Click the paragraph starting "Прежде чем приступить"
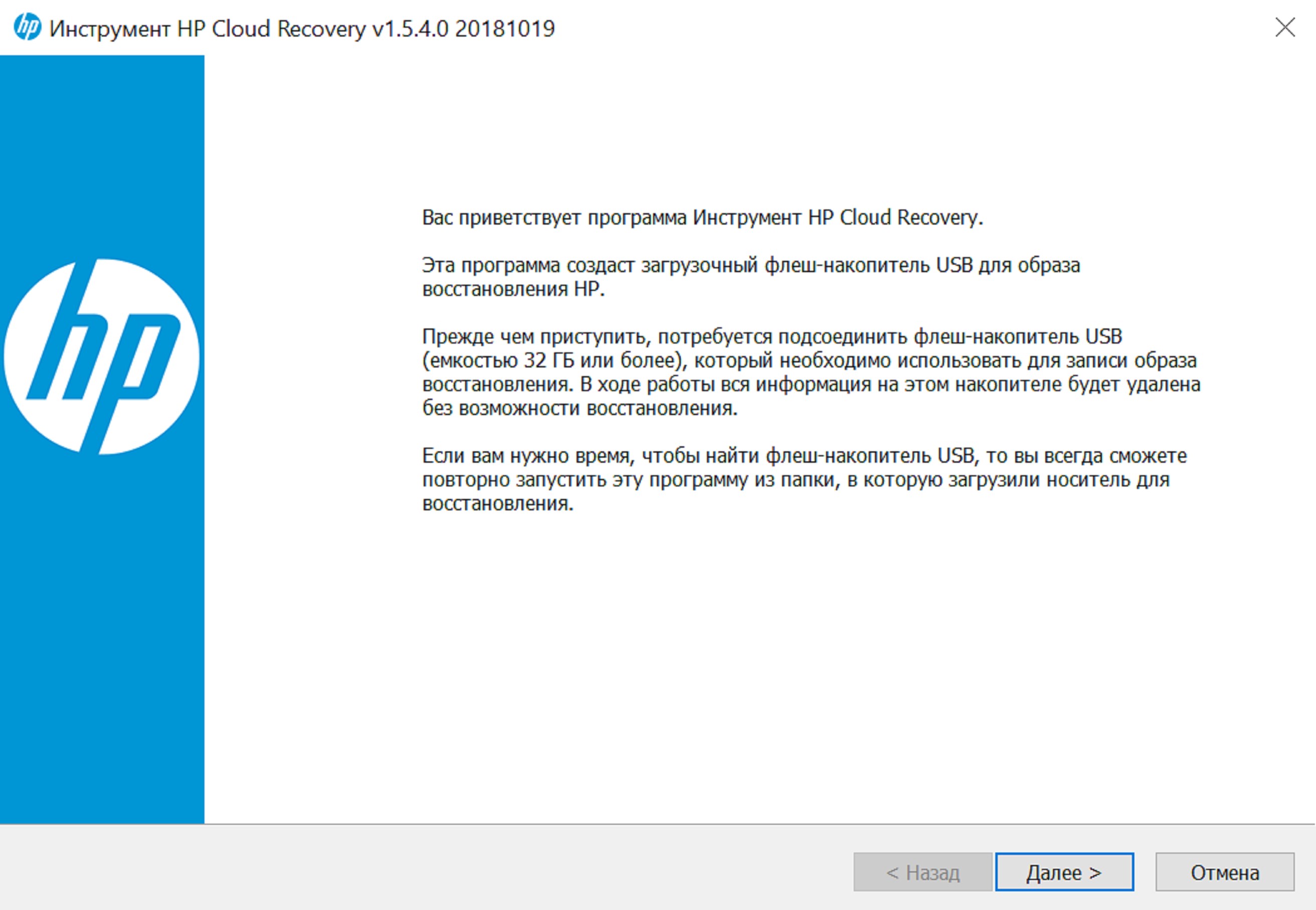1316x910 pixels. point(810,372)
